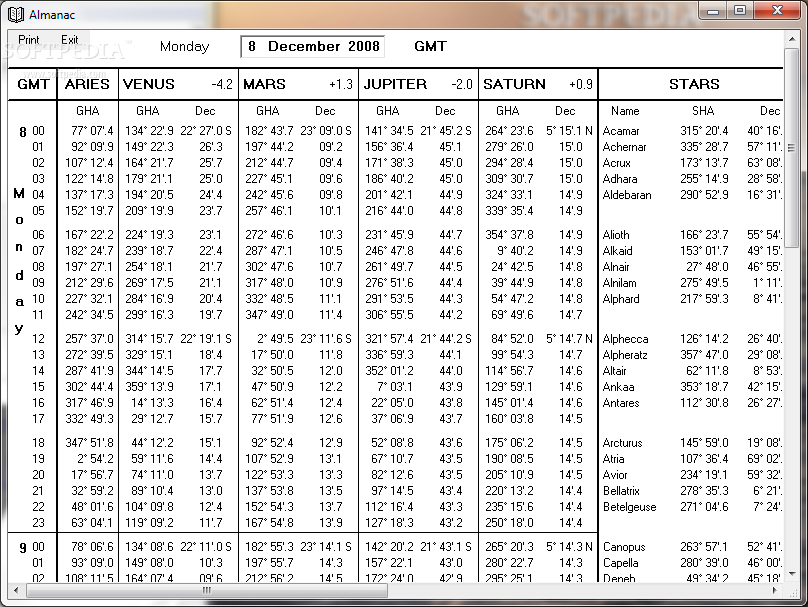The height and width of the screenshot is (607, 808).
Task: Select star name Alphecca
Action: (626, 339)
